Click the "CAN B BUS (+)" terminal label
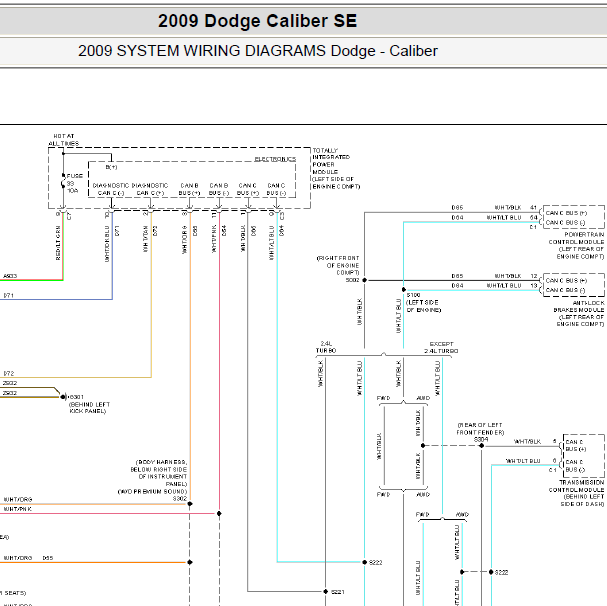 click(x=189, y=189)
